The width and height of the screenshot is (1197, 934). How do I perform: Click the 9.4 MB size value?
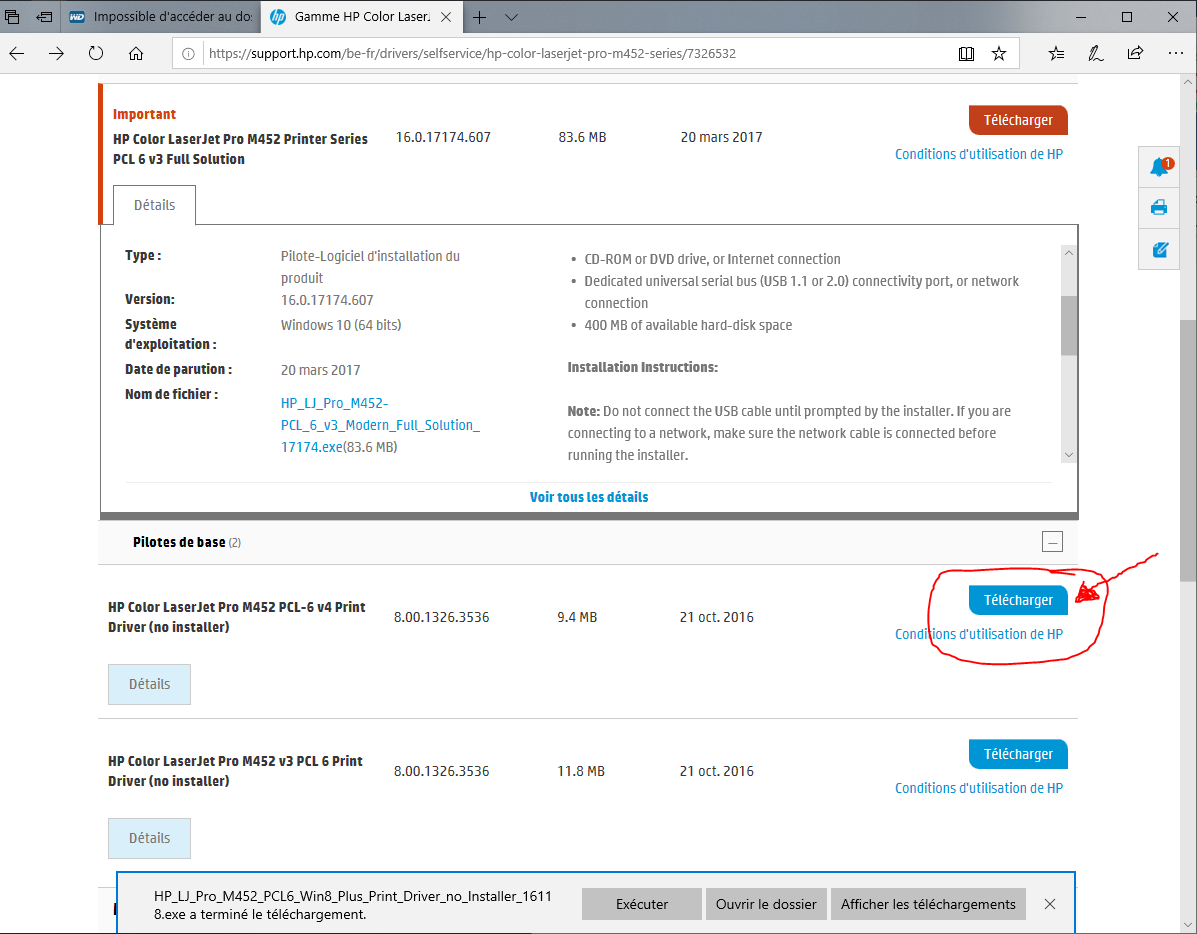(x=577, y=617)
